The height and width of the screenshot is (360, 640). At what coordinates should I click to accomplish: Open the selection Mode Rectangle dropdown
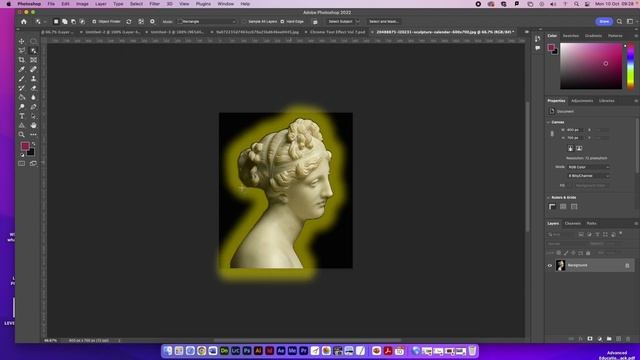click(207, 22)
